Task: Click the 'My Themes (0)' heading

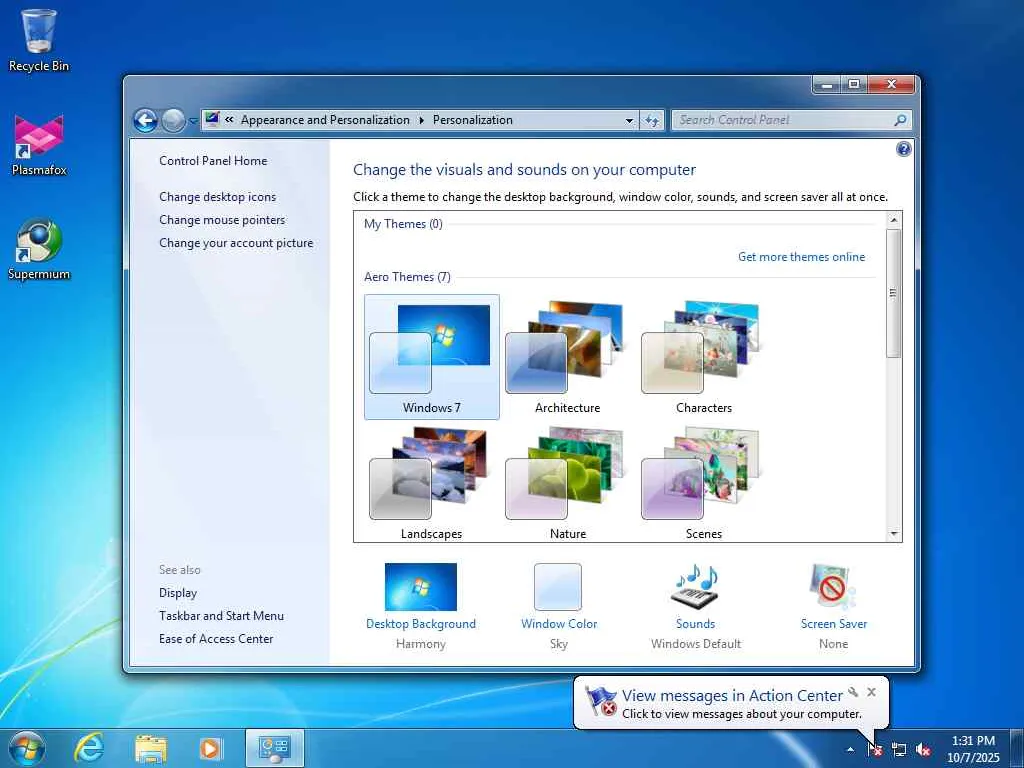Action: pyautogui.click(x=403, y=224)
